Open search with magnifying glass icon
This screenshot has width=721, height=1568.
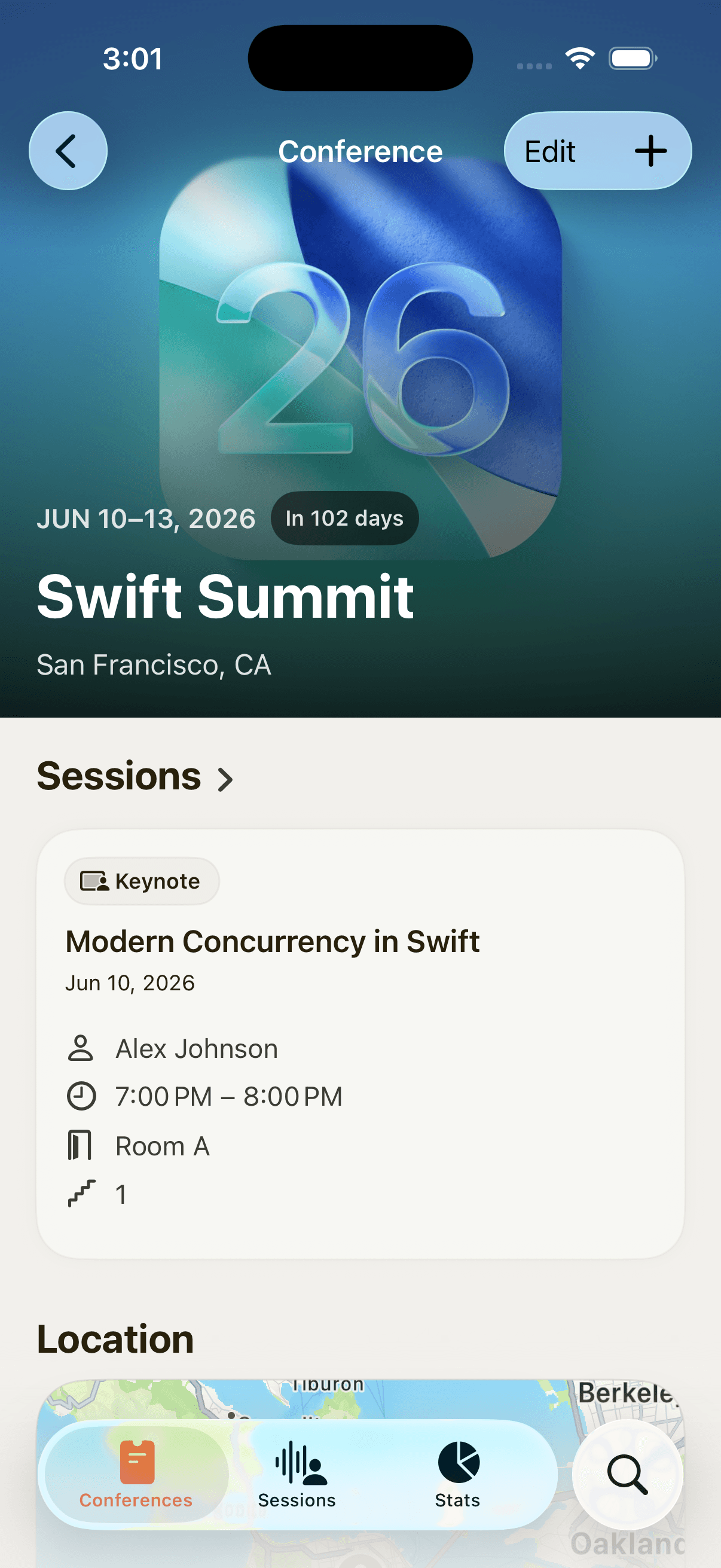[x=627, y=1474]
